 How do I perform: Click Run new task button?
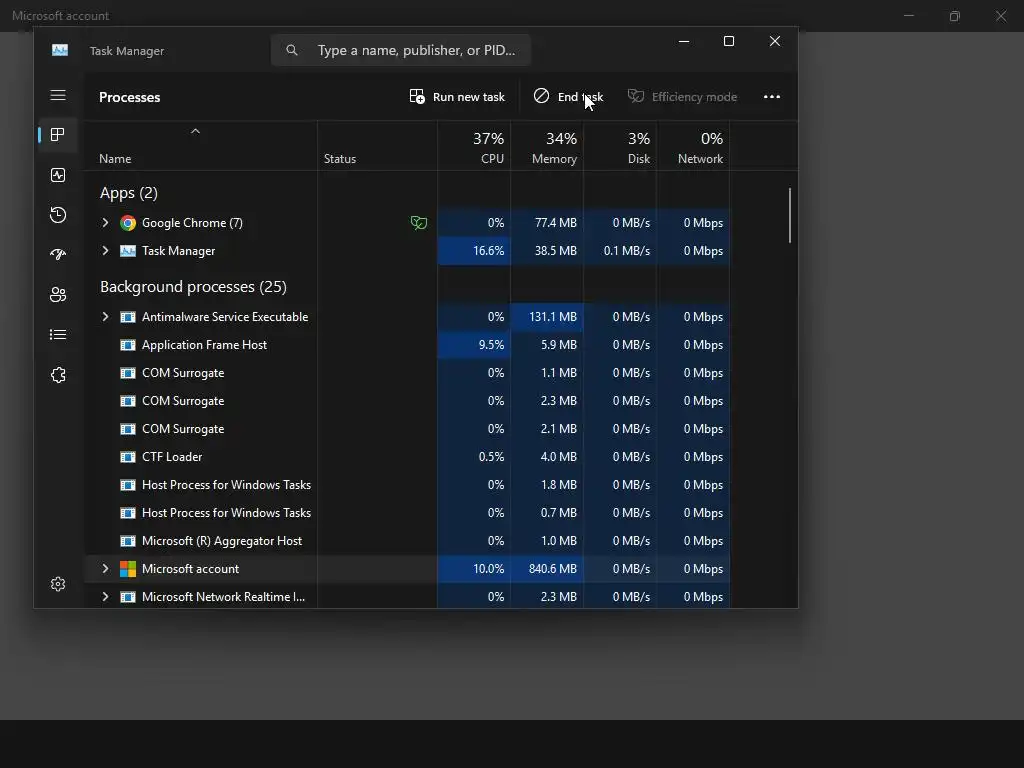pyautogui.click(x=457, y=97)
